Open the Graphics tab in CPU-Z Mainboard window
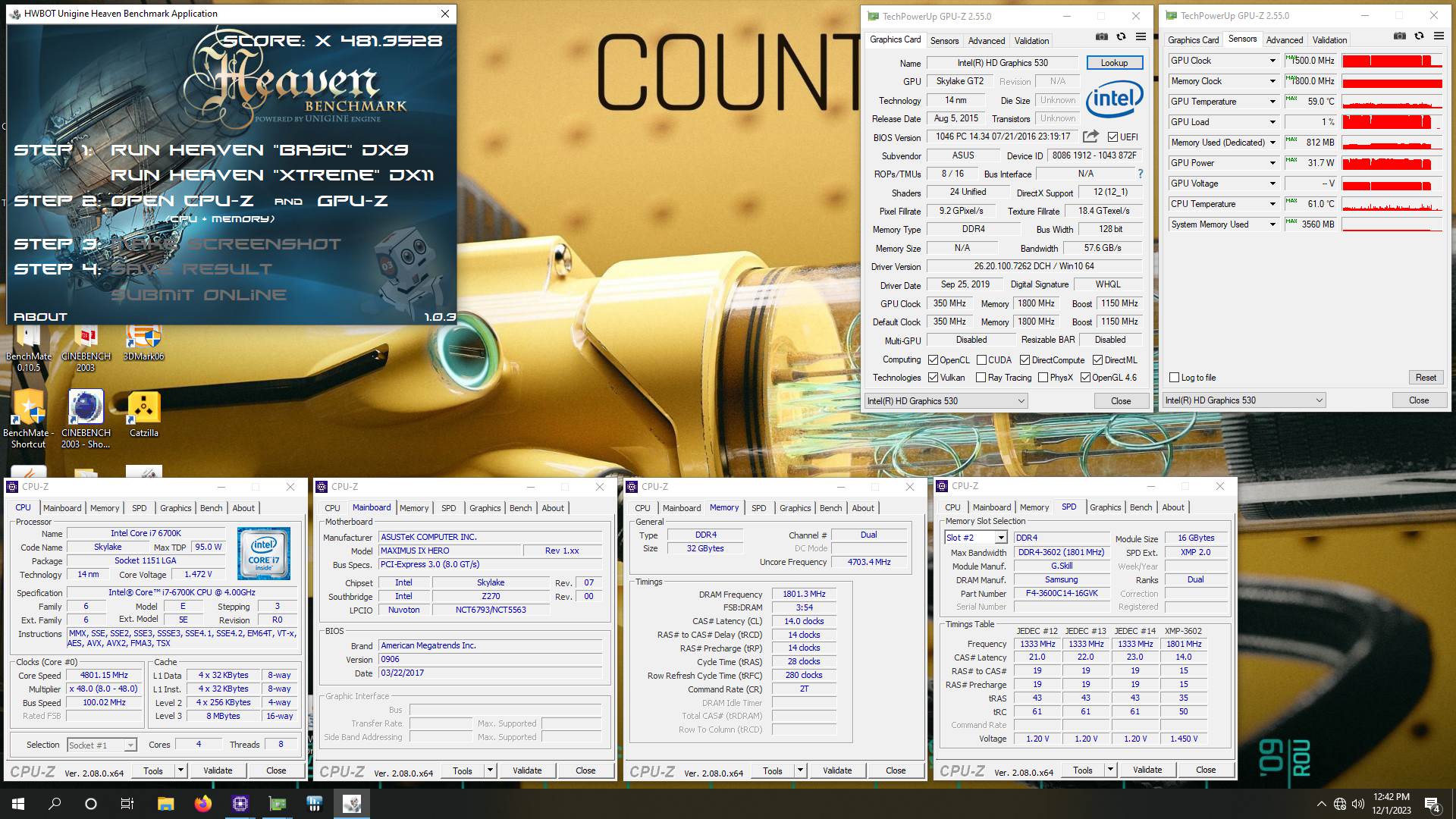 click(x=485, y=508)
